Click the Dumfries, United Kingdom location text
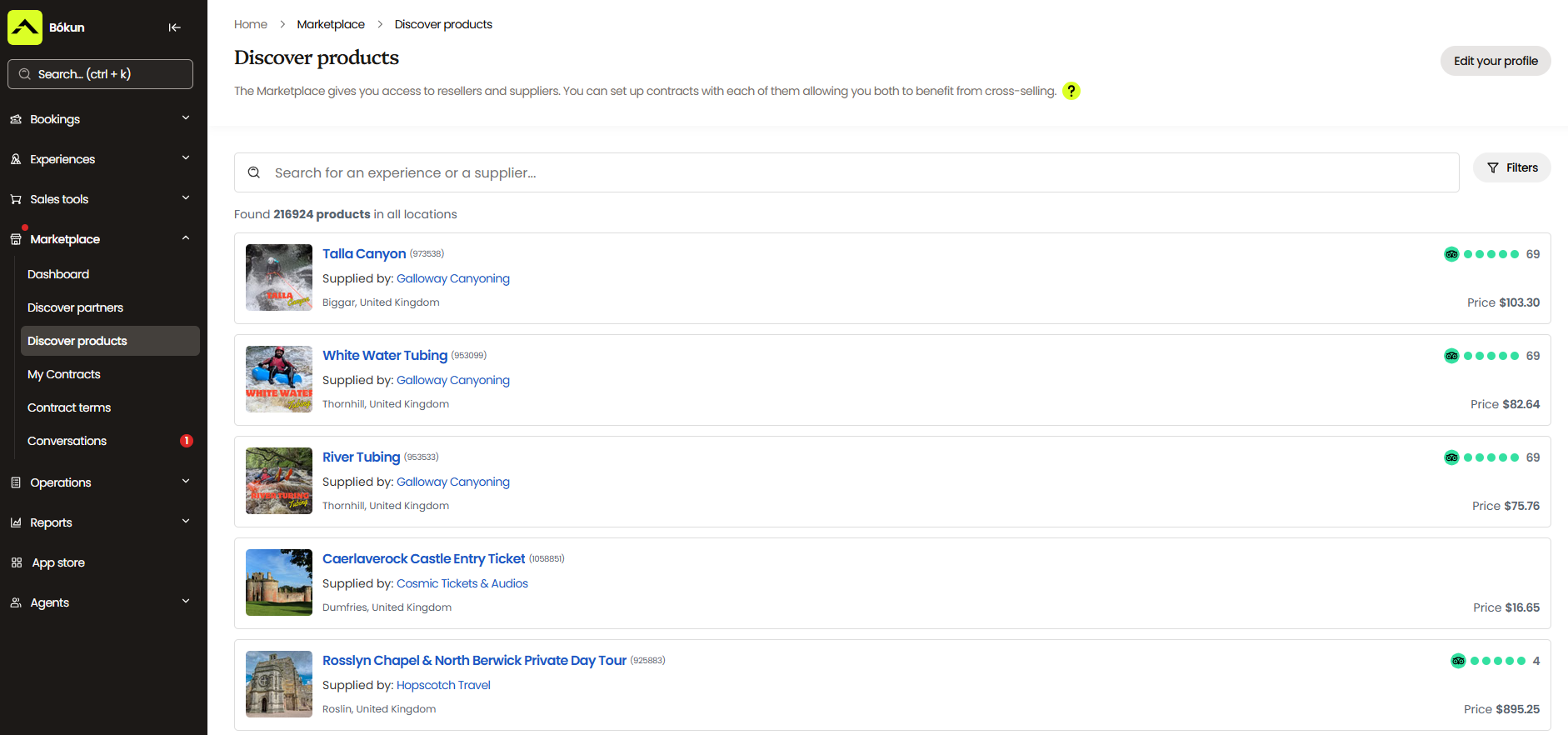 [x=387, y=607]
